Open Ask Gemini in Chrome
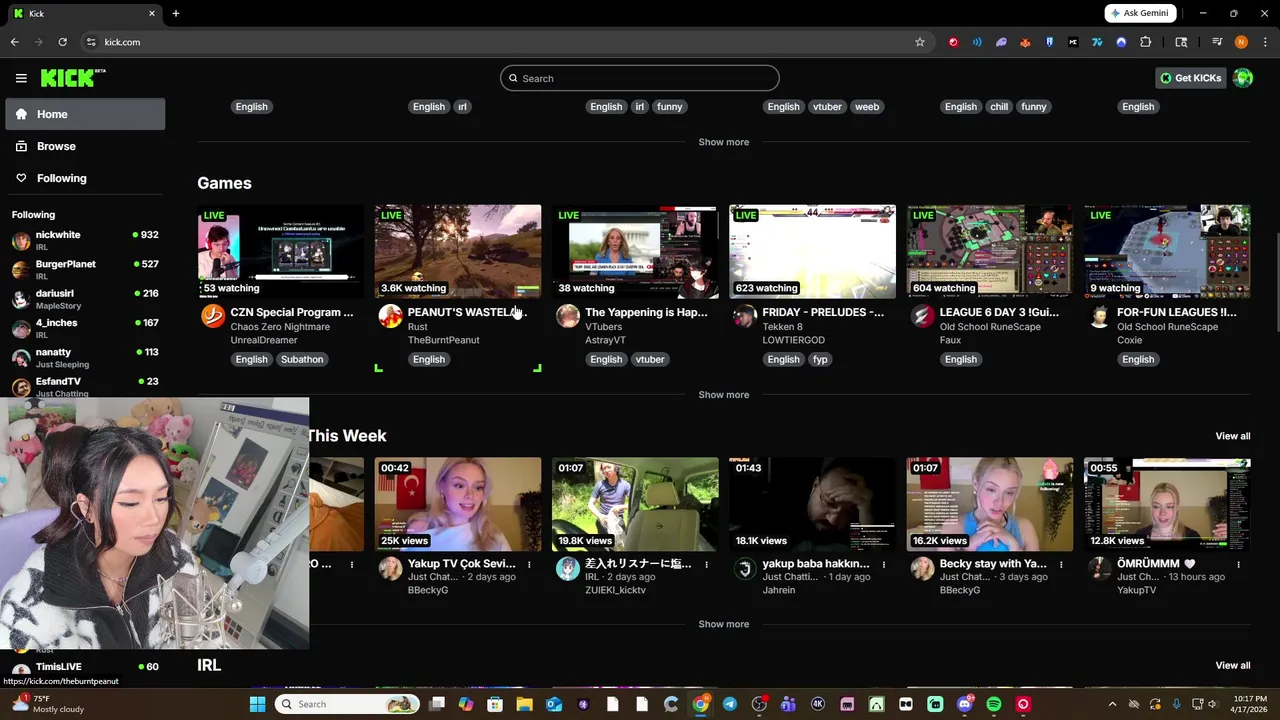Viewport: 1280px width, 720px height. 1140,13
